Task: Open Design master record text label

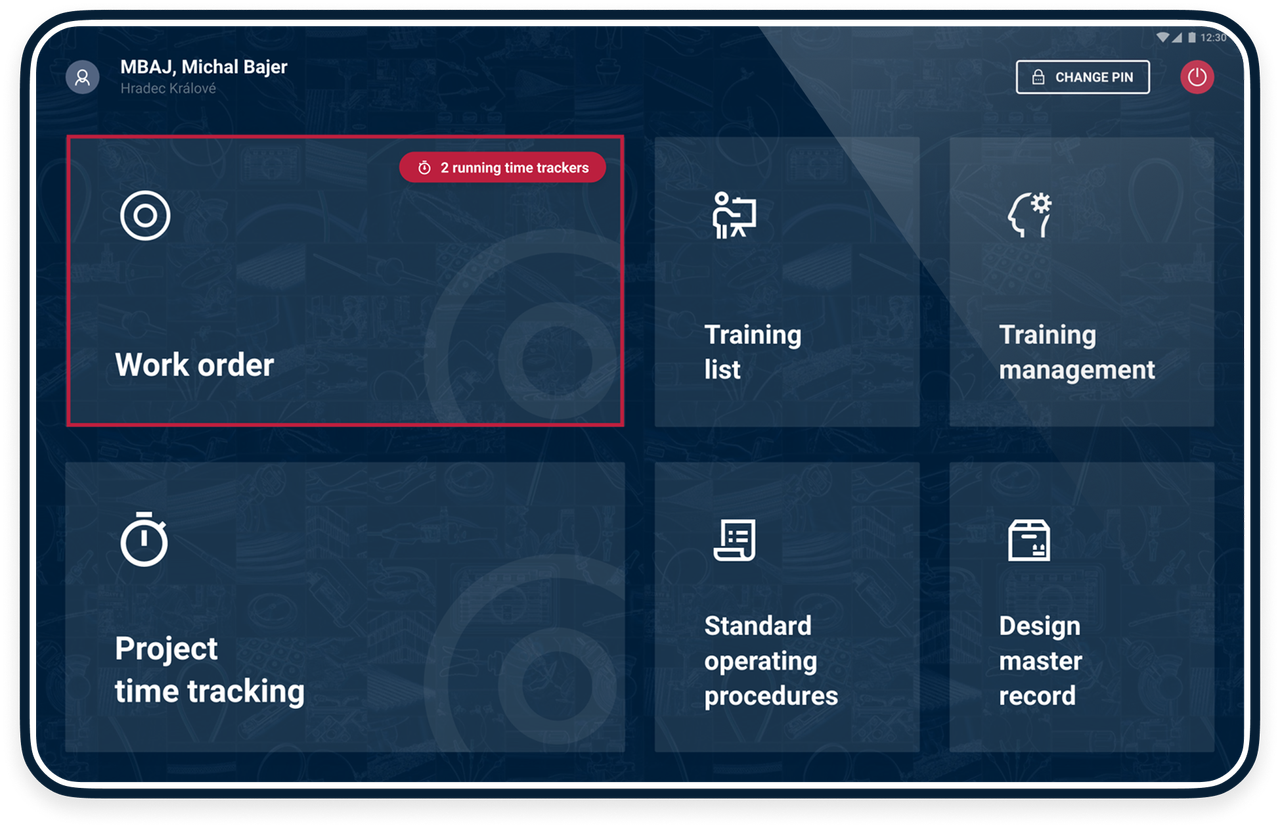Action: 1040,661
